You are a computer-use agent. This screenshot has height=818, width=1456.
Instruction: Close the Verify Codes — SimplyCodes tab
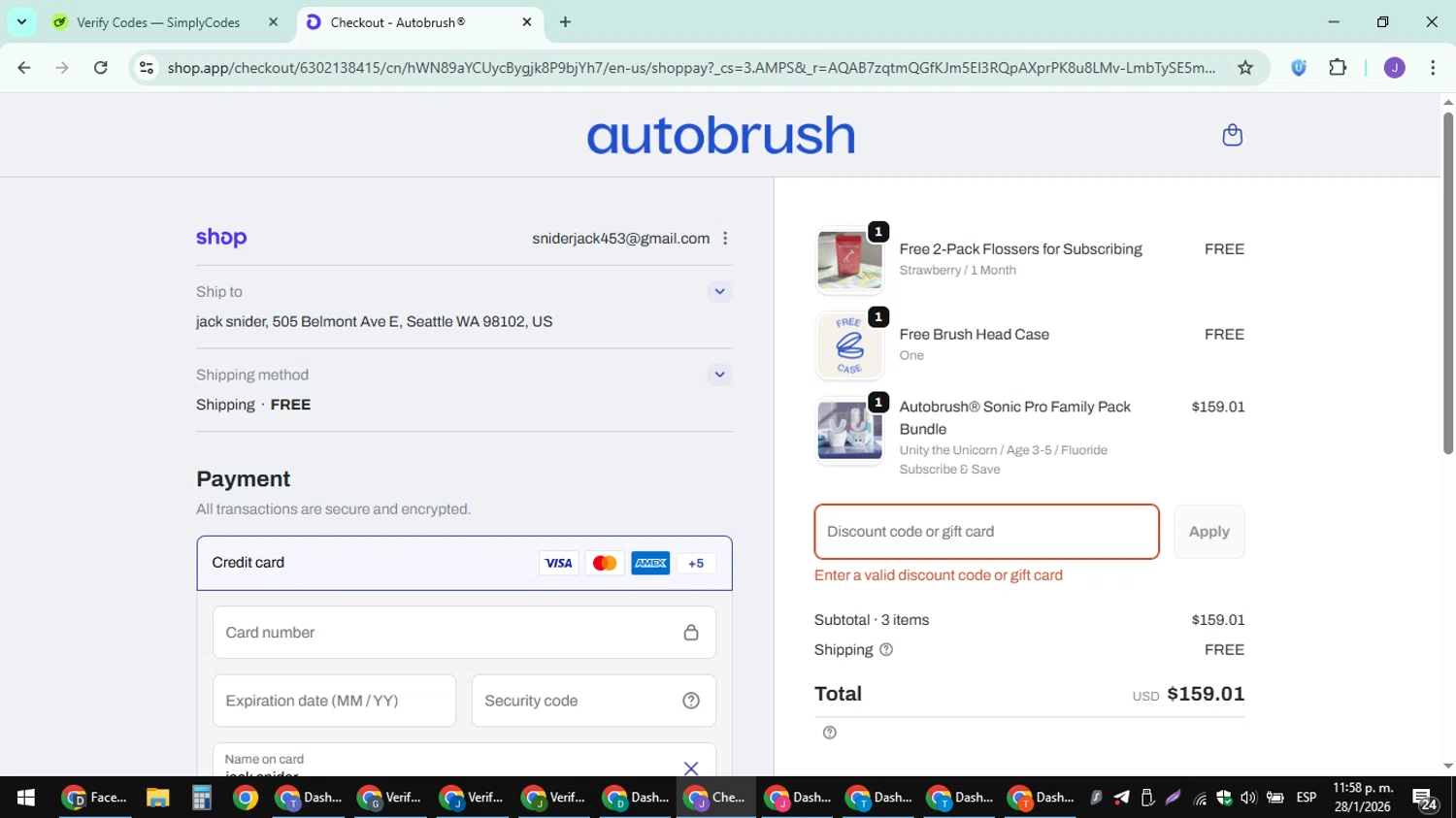(273, 22)
